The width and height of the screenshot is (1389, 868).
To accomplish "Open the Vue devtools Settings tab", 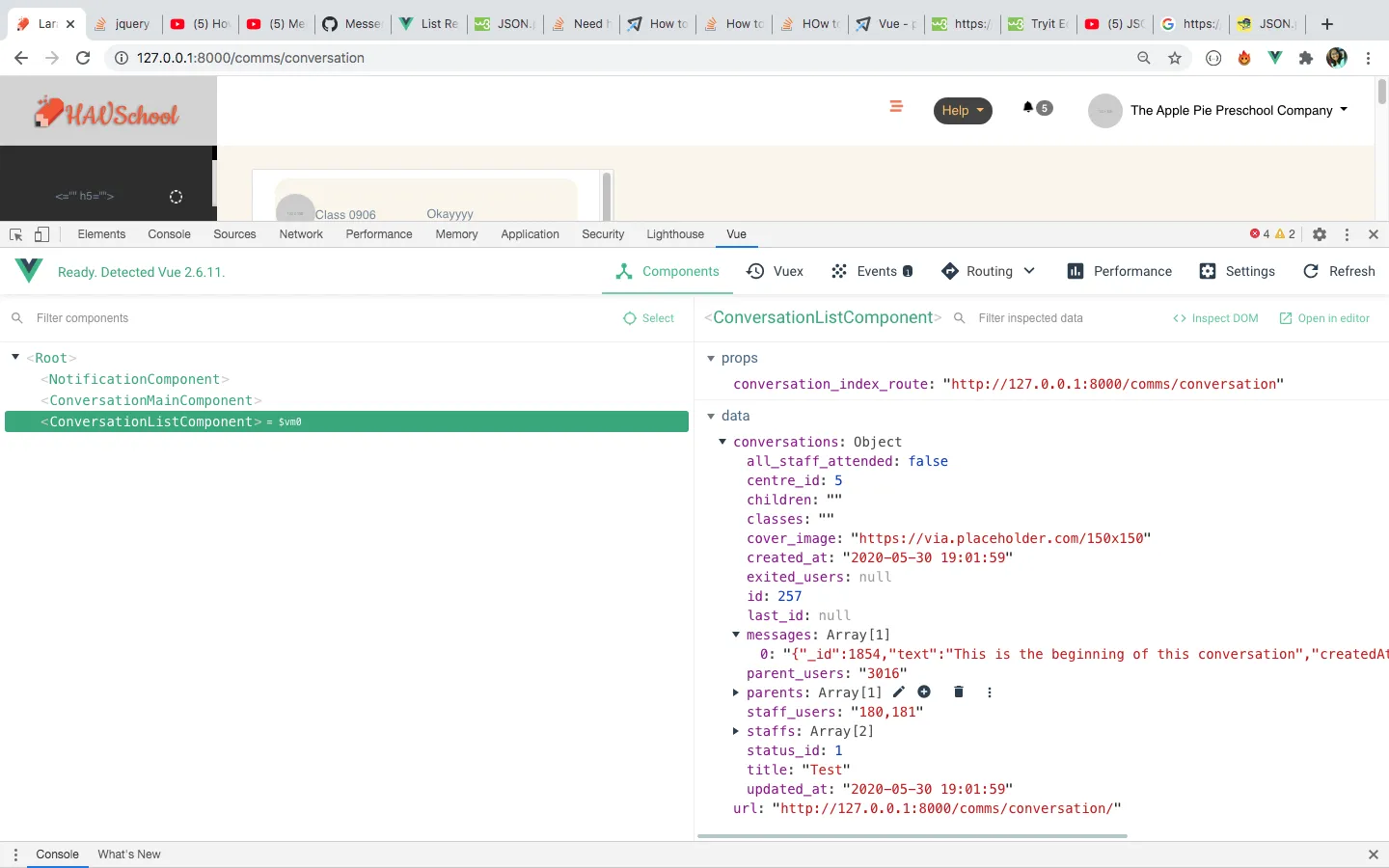I will pyautogui.click(x=1237, y=271).
